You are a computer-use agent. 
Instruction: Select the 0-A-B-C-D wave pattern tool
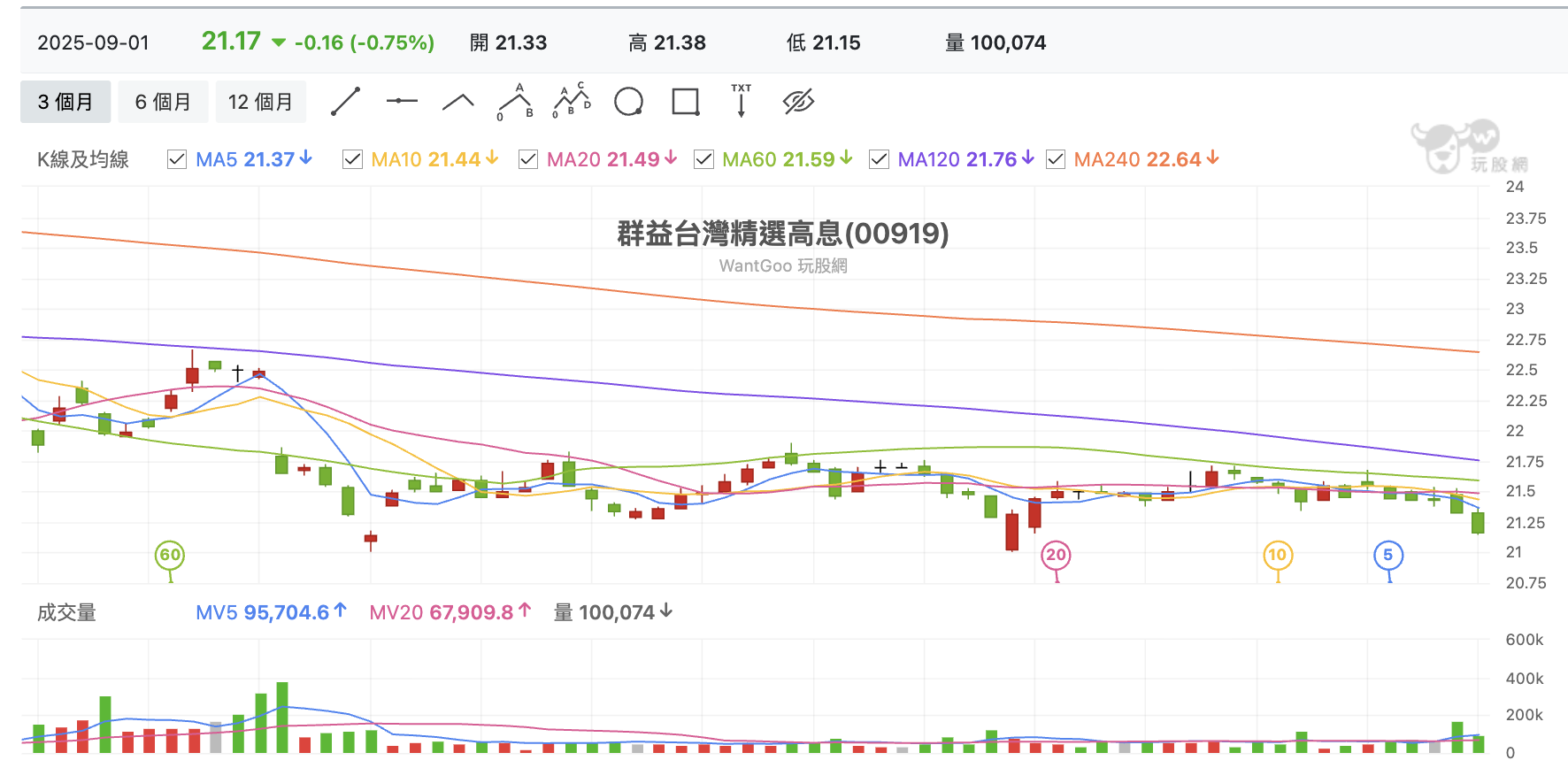pos(572,101)
